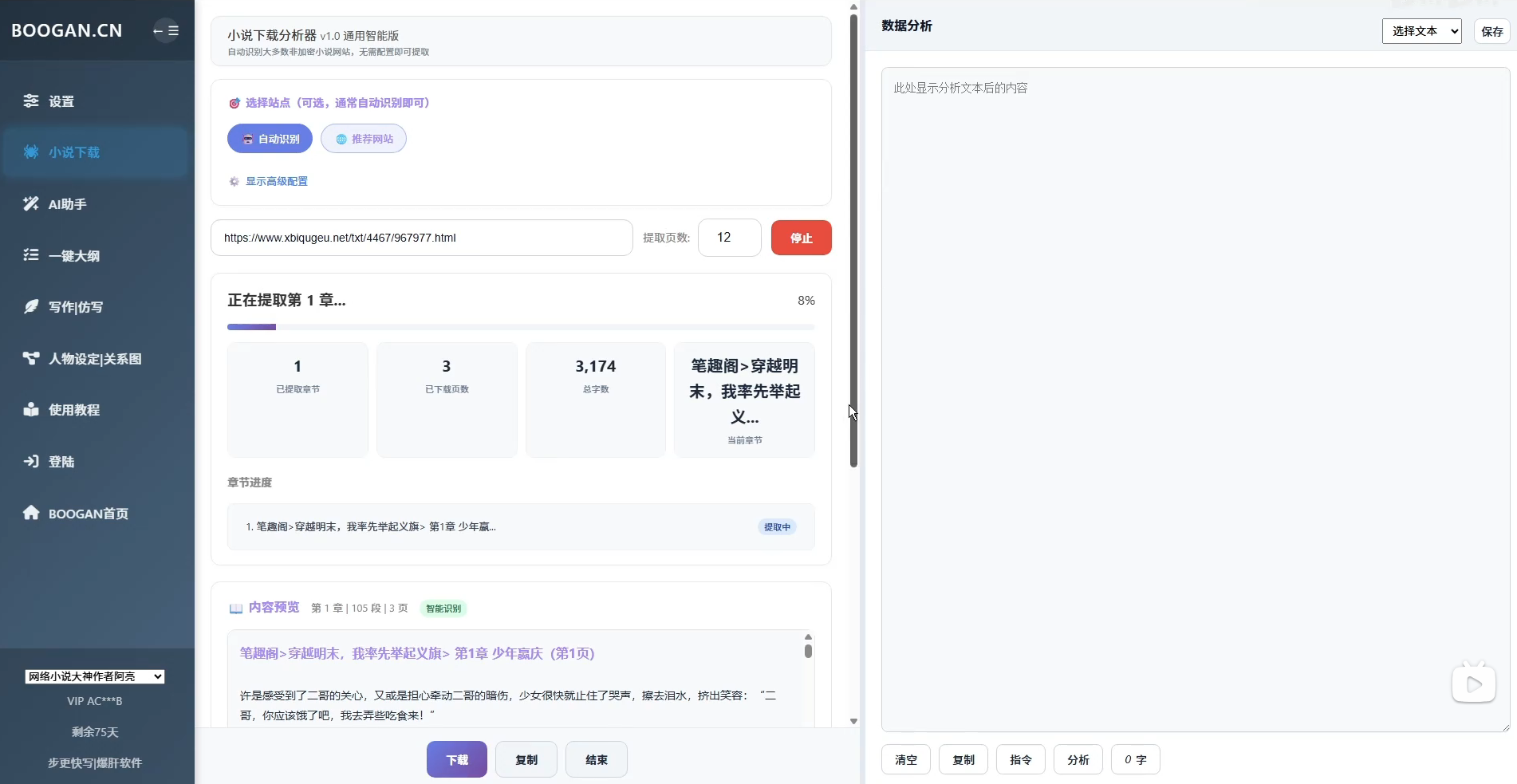Screen dimensions: 1517x784
Task: Focus the novel URL input field
Action: (422, 238)
